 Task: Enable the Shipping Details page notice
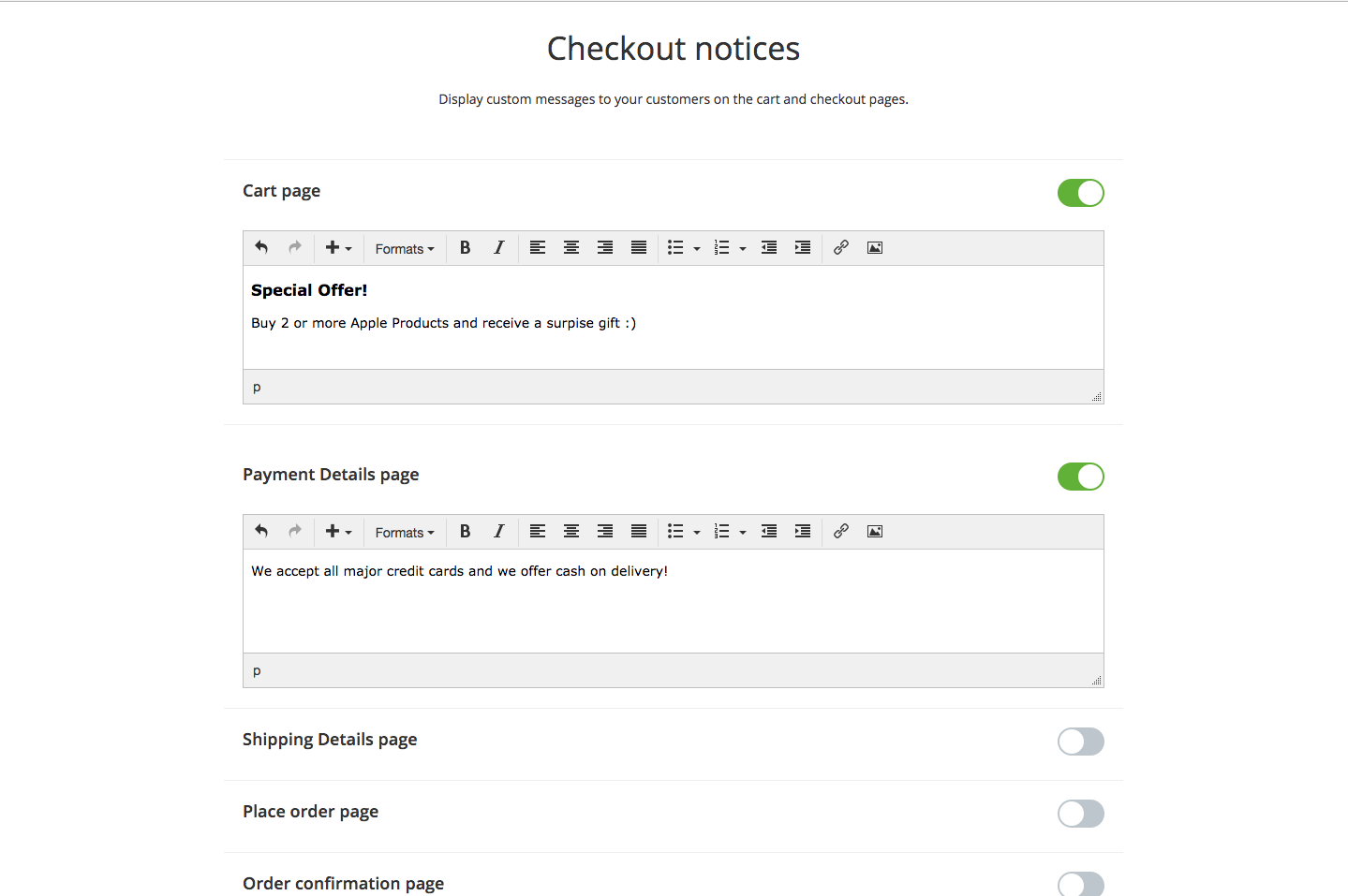pyautogui.click(x=1081, y=742)
